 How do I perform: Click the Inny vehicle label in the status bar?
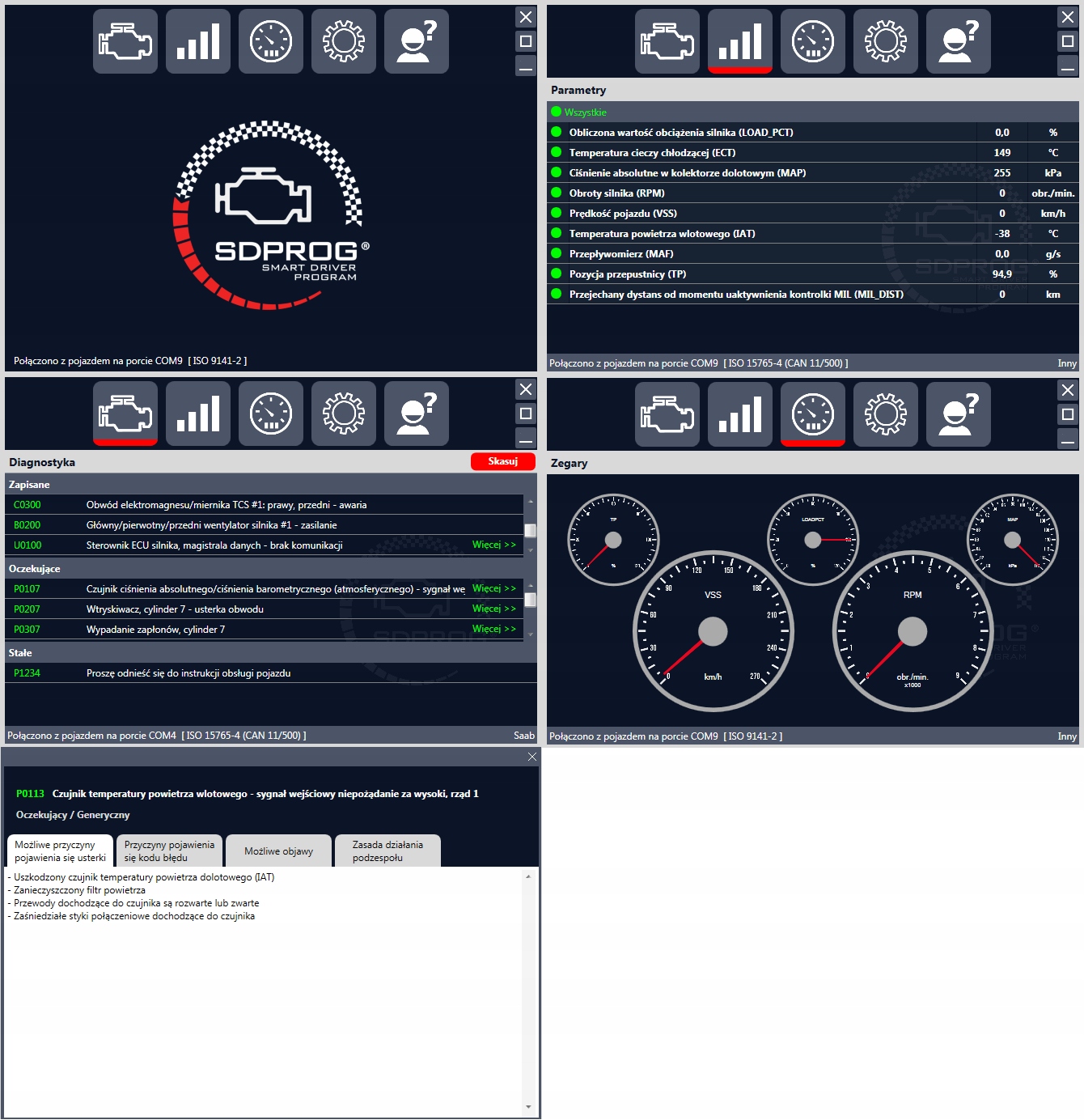point(1068,364)
